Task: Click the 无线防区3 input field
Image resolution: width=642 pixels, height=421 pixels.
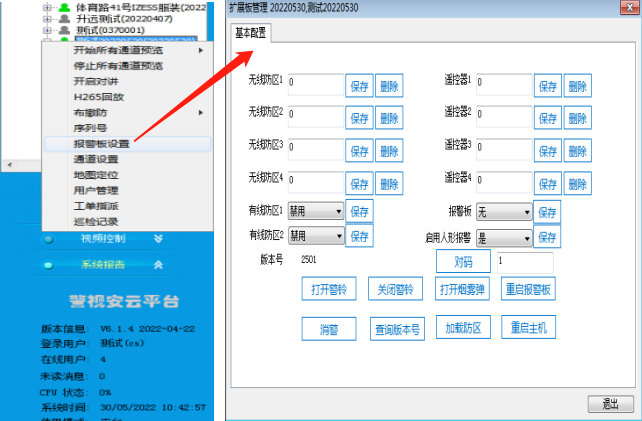Action: pos(315,148)
